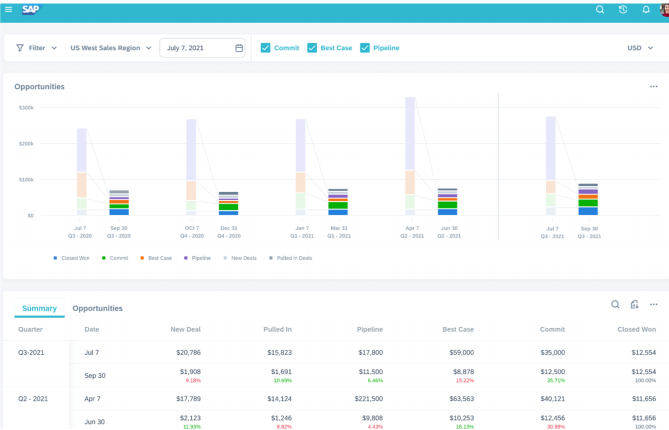Switch to the Opportunities tab

pos(97,308)
